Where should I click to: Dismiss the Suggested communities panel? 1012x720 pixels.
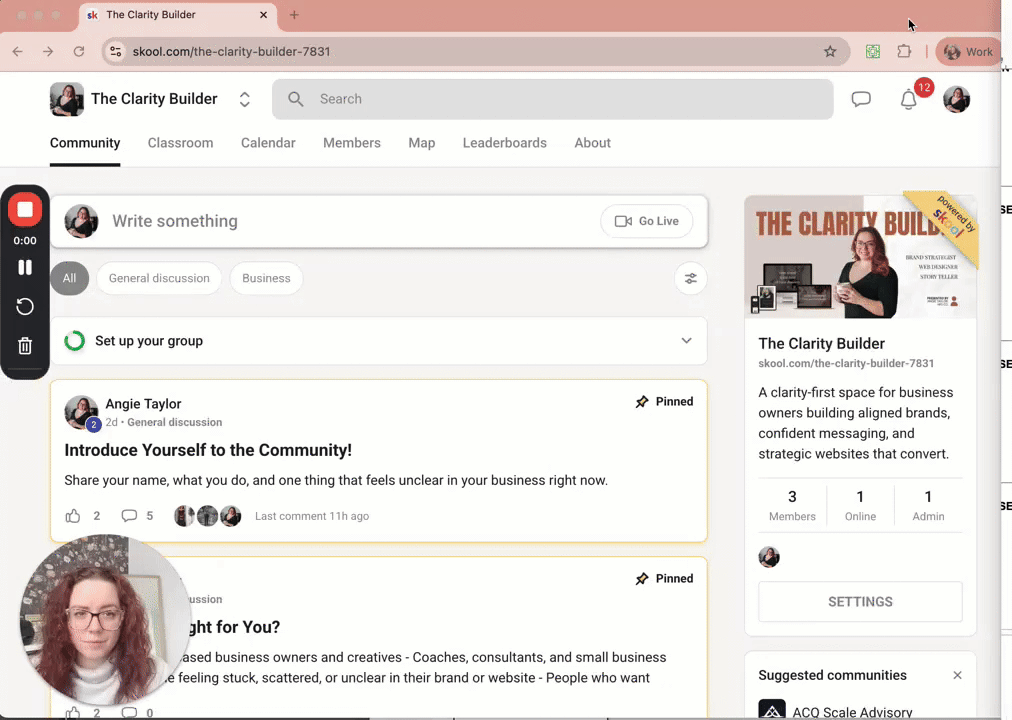click(x=957, y=675)
